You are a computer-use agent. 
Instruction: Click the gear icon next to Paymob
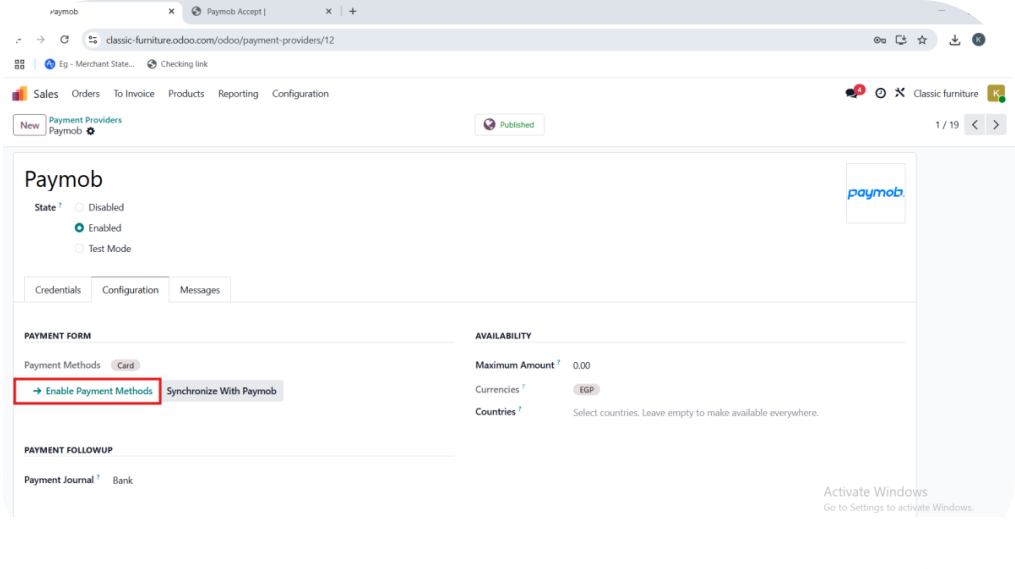coord(91,131)
